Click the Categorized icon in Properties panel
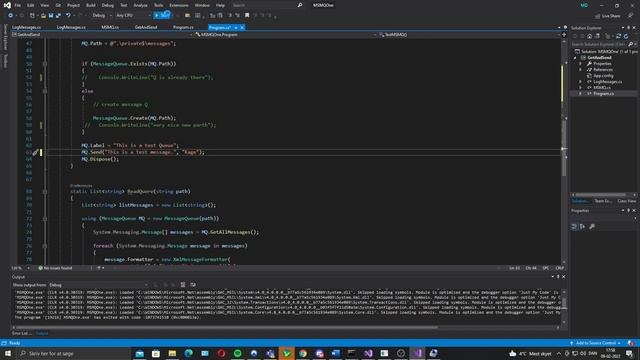Viewport: 640px width, 360px height. [x=574, y=227]
